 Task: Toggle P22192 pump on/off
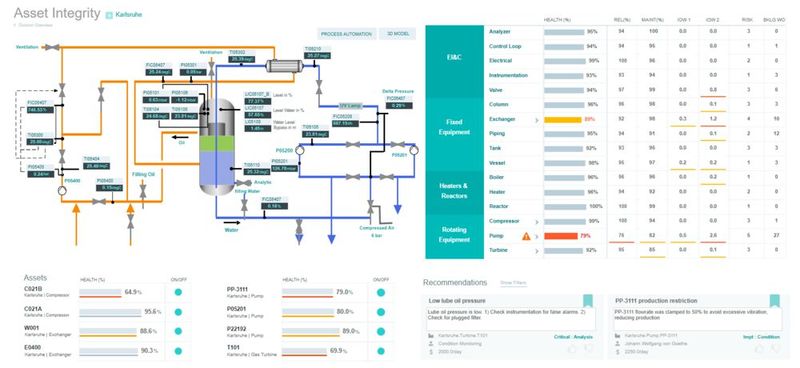tap(381, 331)
